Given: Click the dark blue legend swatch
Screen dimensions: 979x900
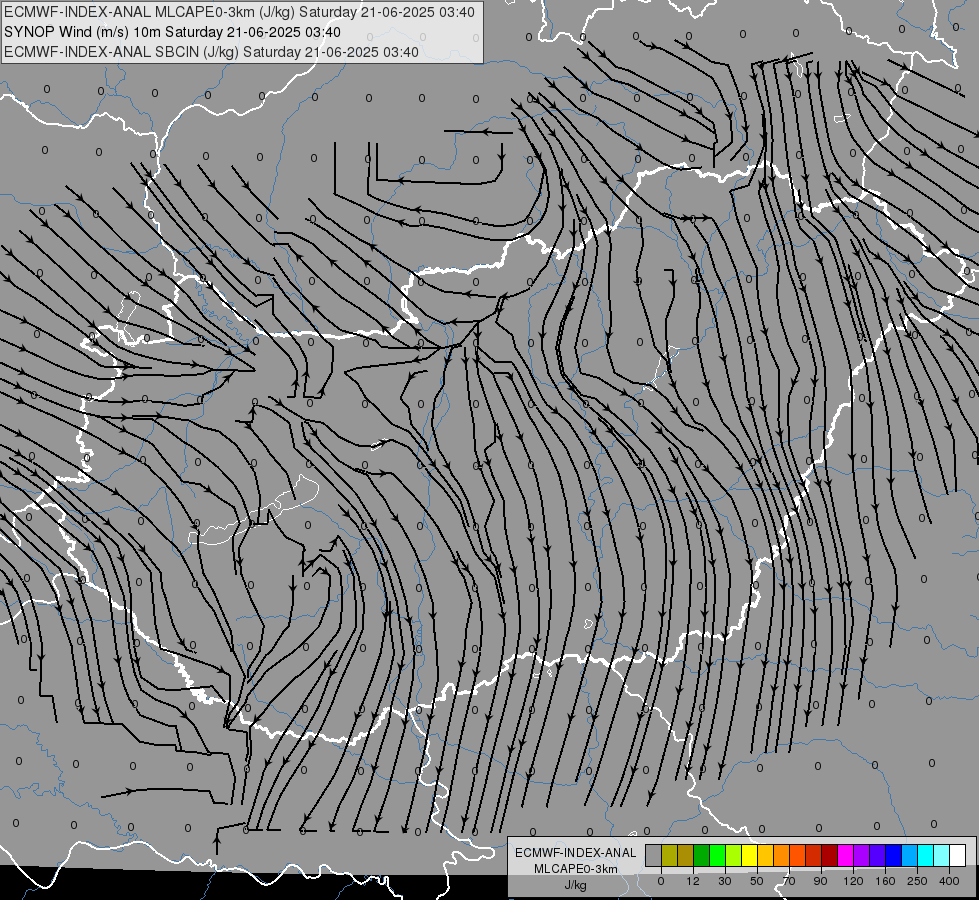Looking at the screenshot, I should tap(894, 855).
